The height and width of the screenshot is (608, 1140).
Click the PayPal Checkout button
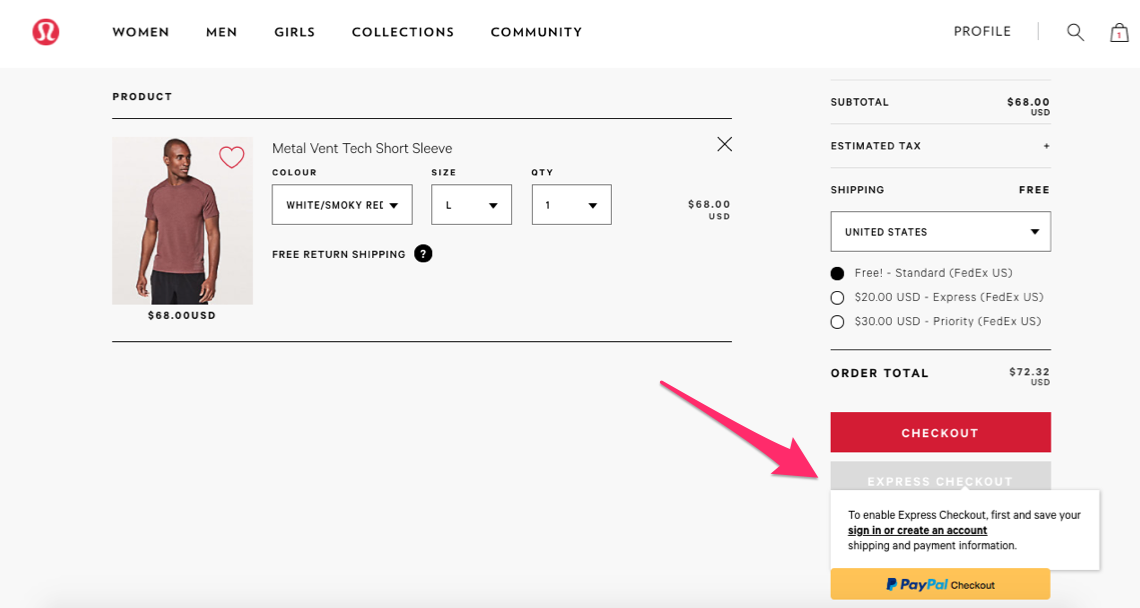(940, 584)
